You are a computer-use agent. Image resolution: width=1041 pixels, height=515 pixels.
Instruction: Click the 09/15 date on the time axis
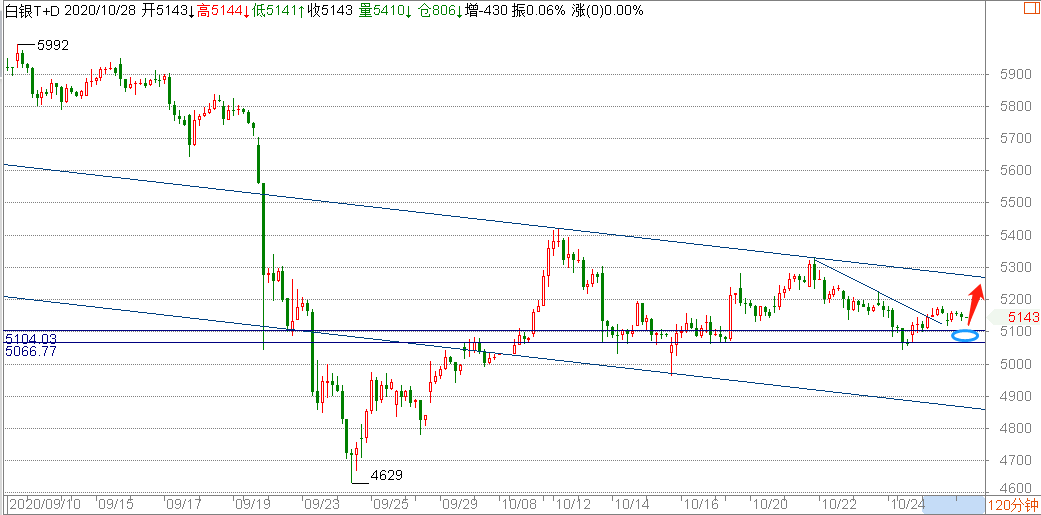pyautogui.click(x=115, y=504)
